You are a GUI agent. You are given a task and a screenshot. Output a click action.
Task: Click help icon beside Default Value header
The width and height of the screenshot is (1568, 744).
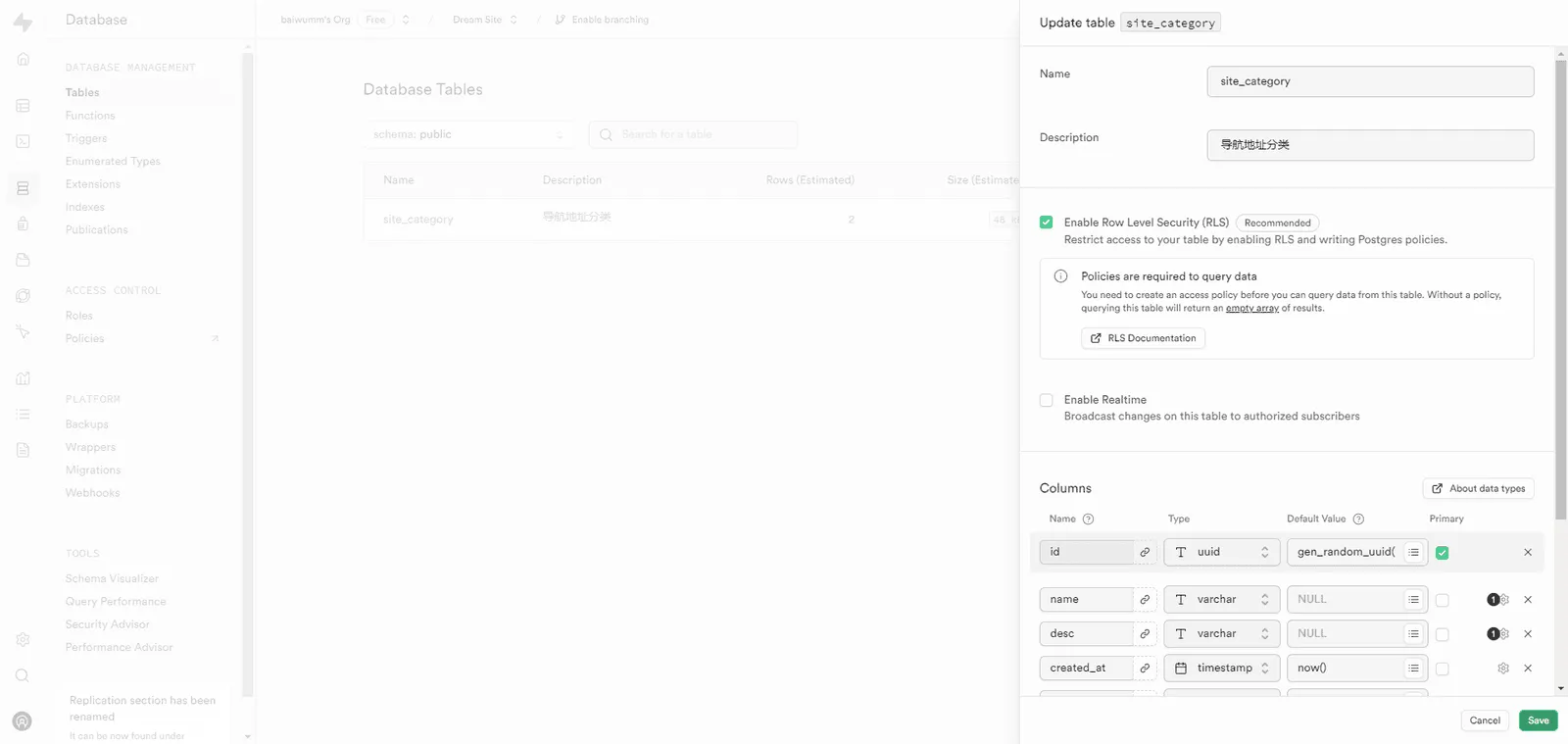[x=1358, y=520]
